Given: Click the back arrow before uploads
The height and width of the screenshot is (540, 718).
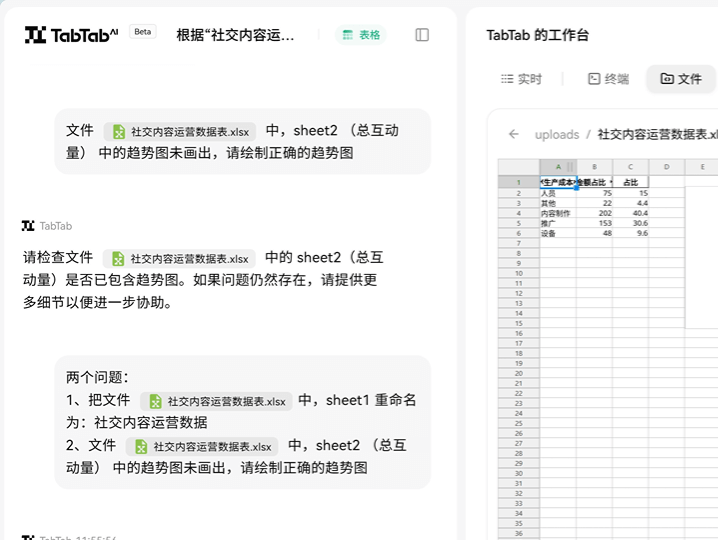Looking at the screenshot, I should point(514,134).
